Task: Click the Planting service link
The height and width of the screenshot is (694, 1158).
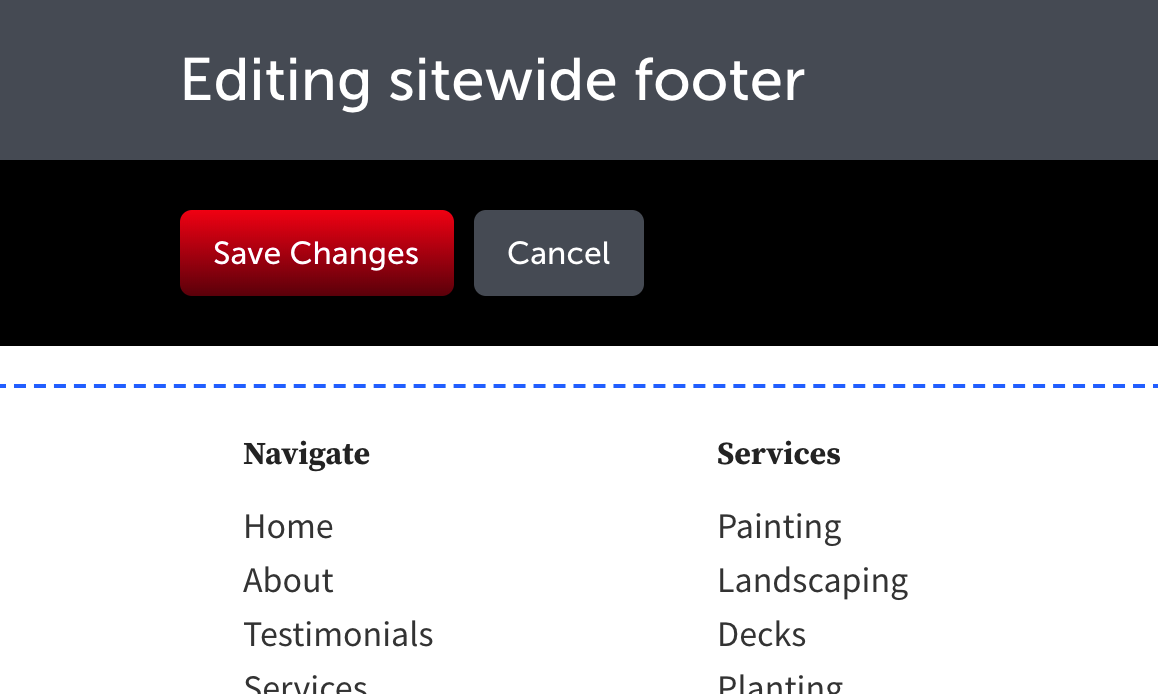Action: pyautogui.click(x=779, y=684)
